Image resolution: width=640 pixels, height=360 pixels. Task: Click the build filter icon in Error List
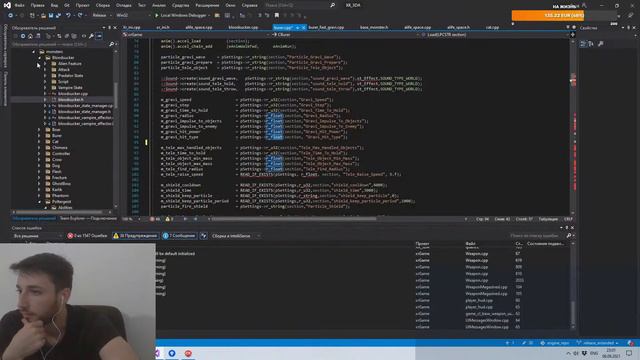(203, 236)
